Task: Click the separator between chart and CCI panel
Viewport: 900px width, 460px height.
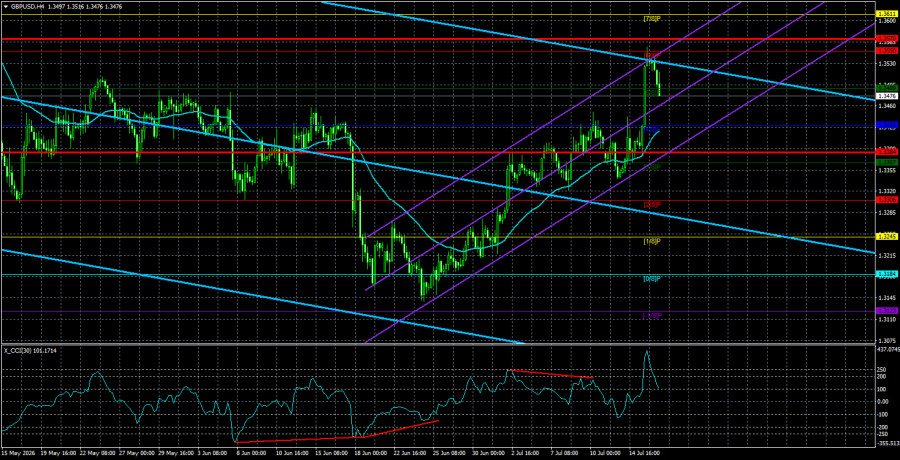Action: (437, 344)
